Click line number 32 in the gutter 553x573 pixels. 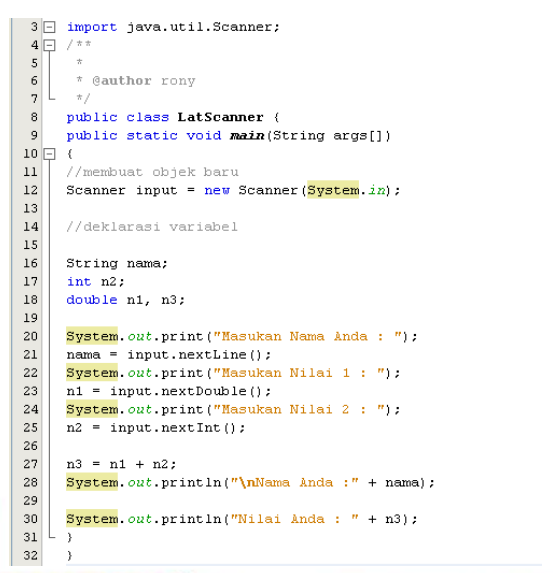click(x=30, y=555)
